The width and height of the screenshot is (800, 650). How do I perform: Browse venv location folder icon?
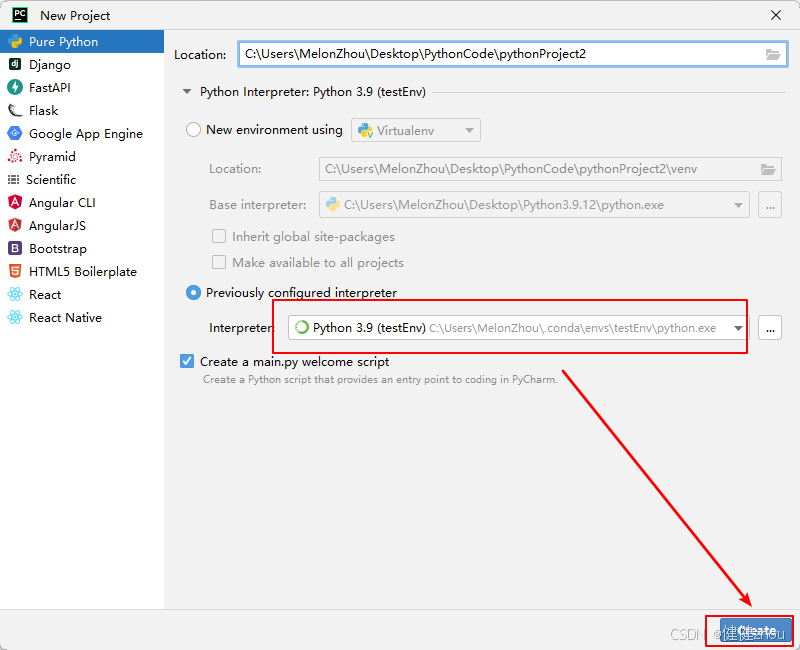click(x=768, y=169)
